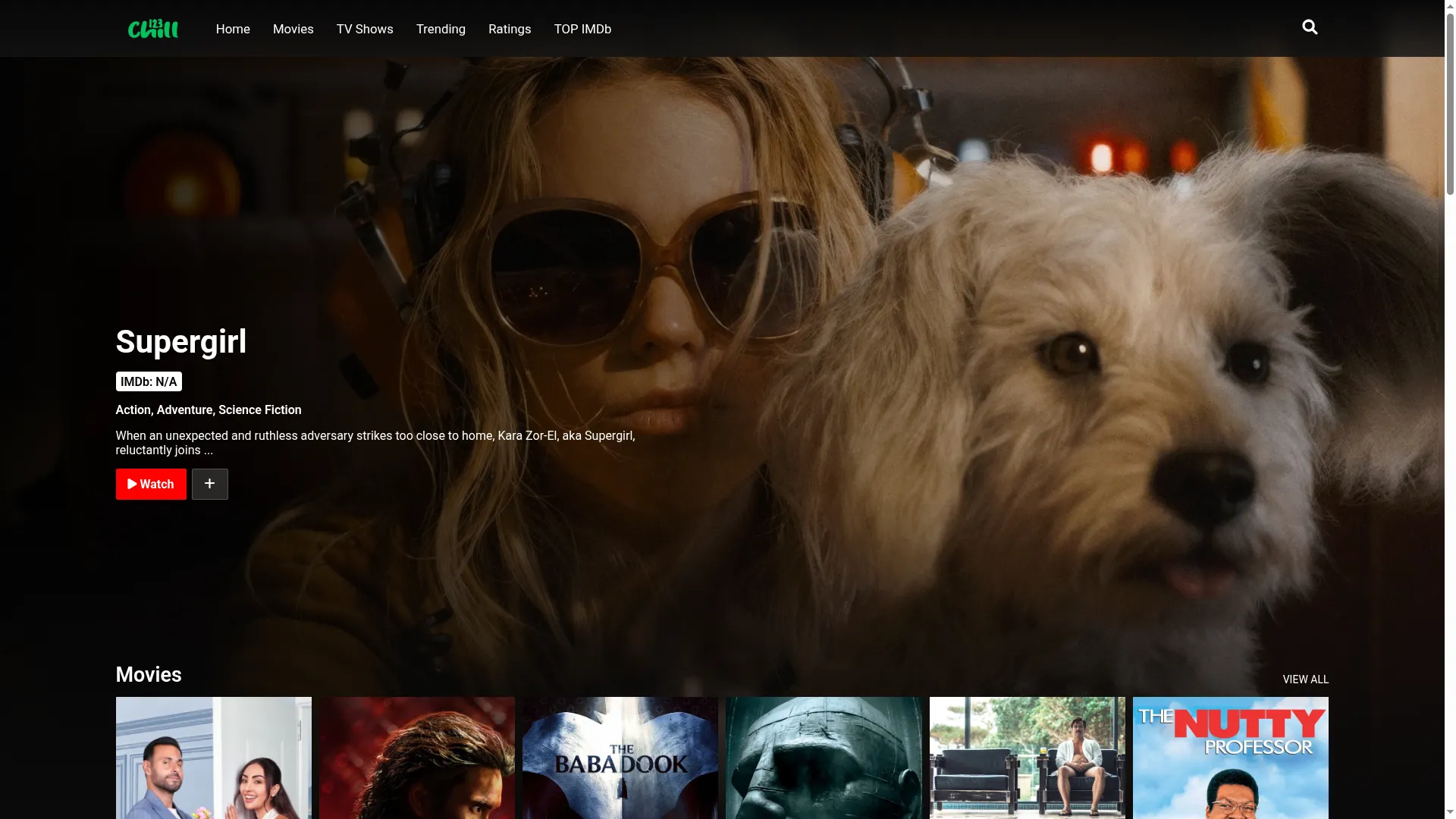Click the Movies section heading
The height and width of the screenshot is (819, 1456).
[x=149, y=675]
